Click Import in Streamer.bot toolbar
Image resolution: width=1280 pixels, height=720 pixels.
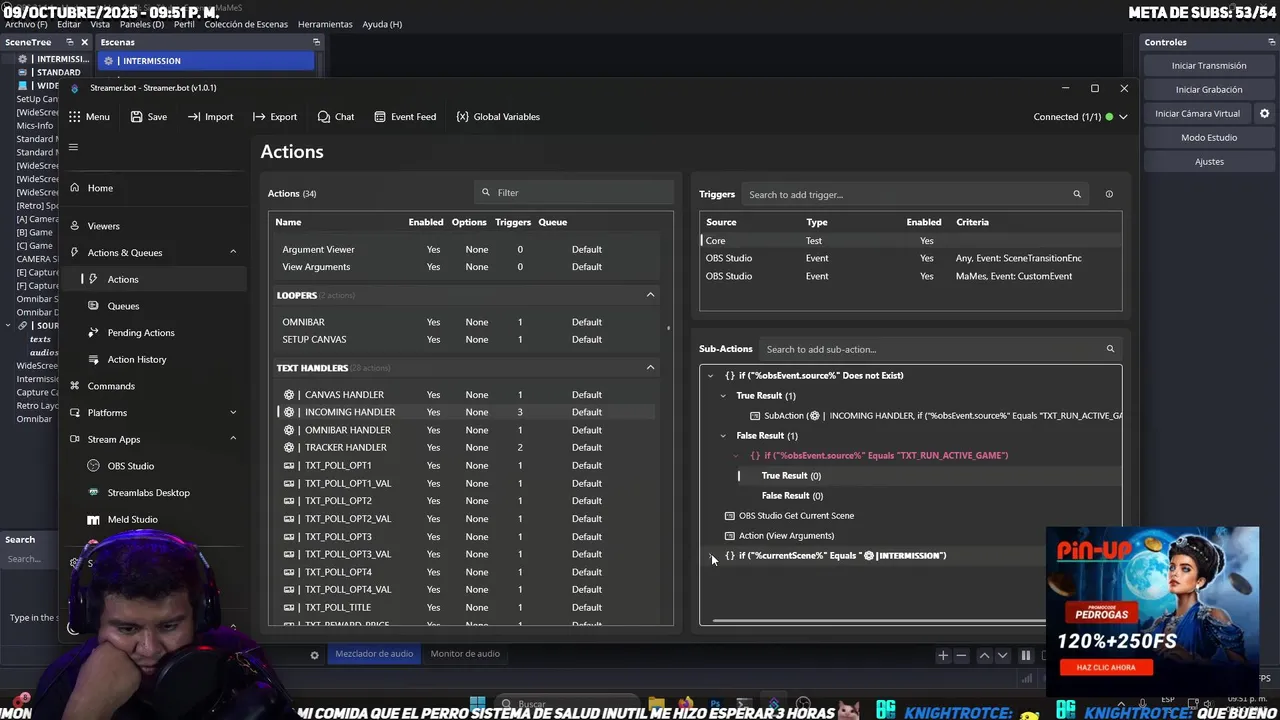pyautogui.click(x=210, y=117)
